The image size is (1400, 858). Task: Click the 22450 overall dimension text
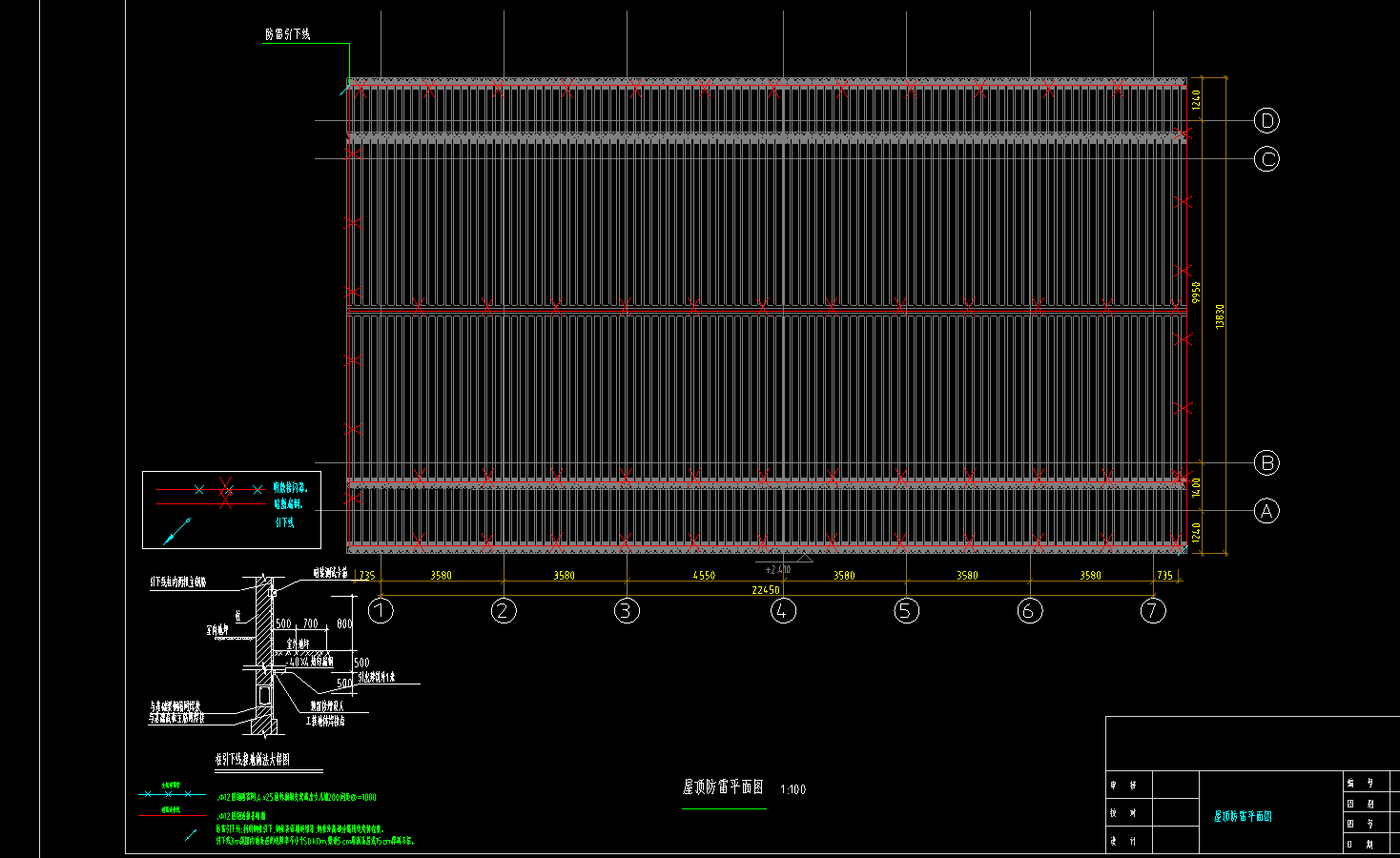tap(765, 590)
